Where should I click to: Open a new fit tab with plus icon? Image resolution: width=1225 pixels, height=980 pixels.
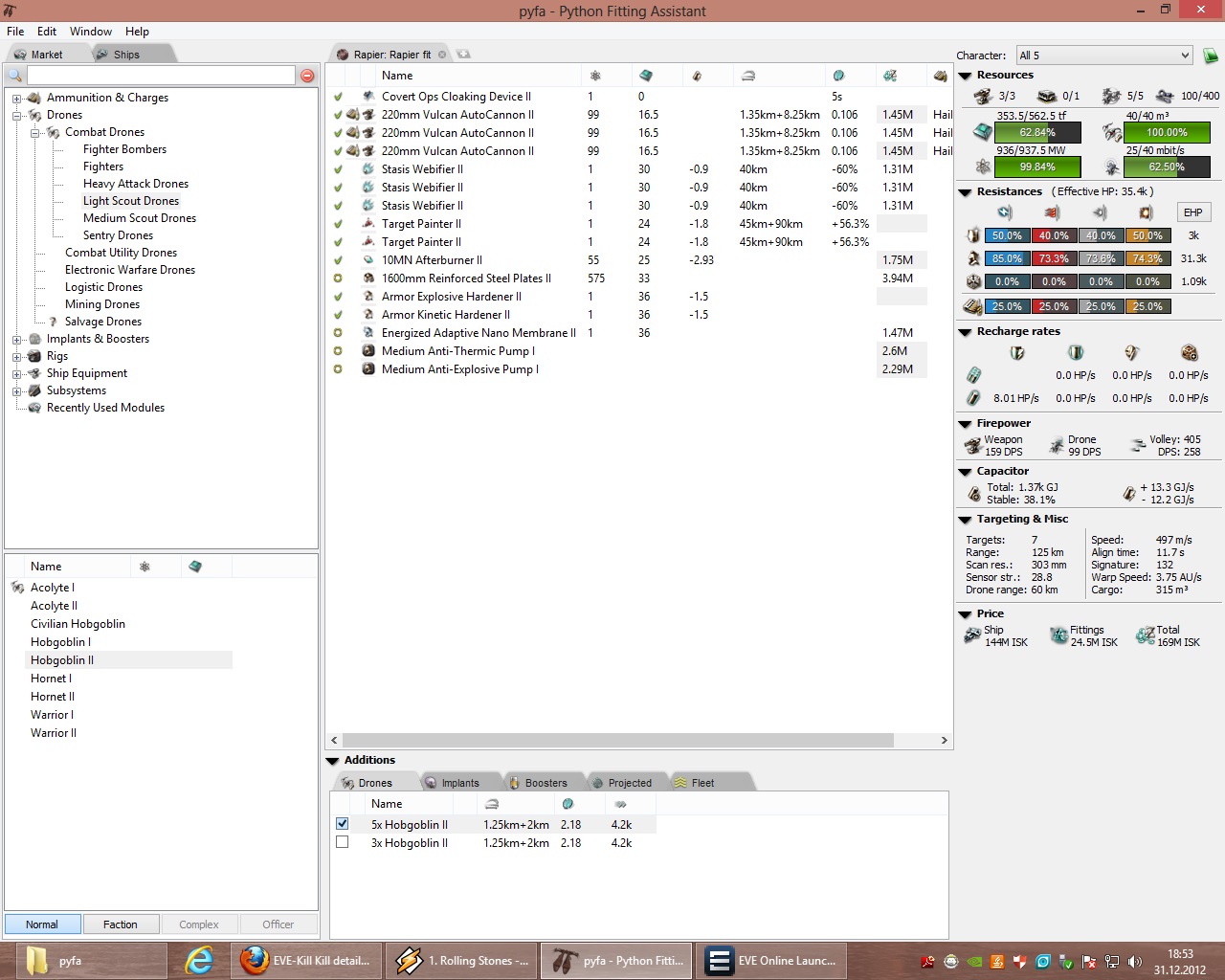click(463, 55)
